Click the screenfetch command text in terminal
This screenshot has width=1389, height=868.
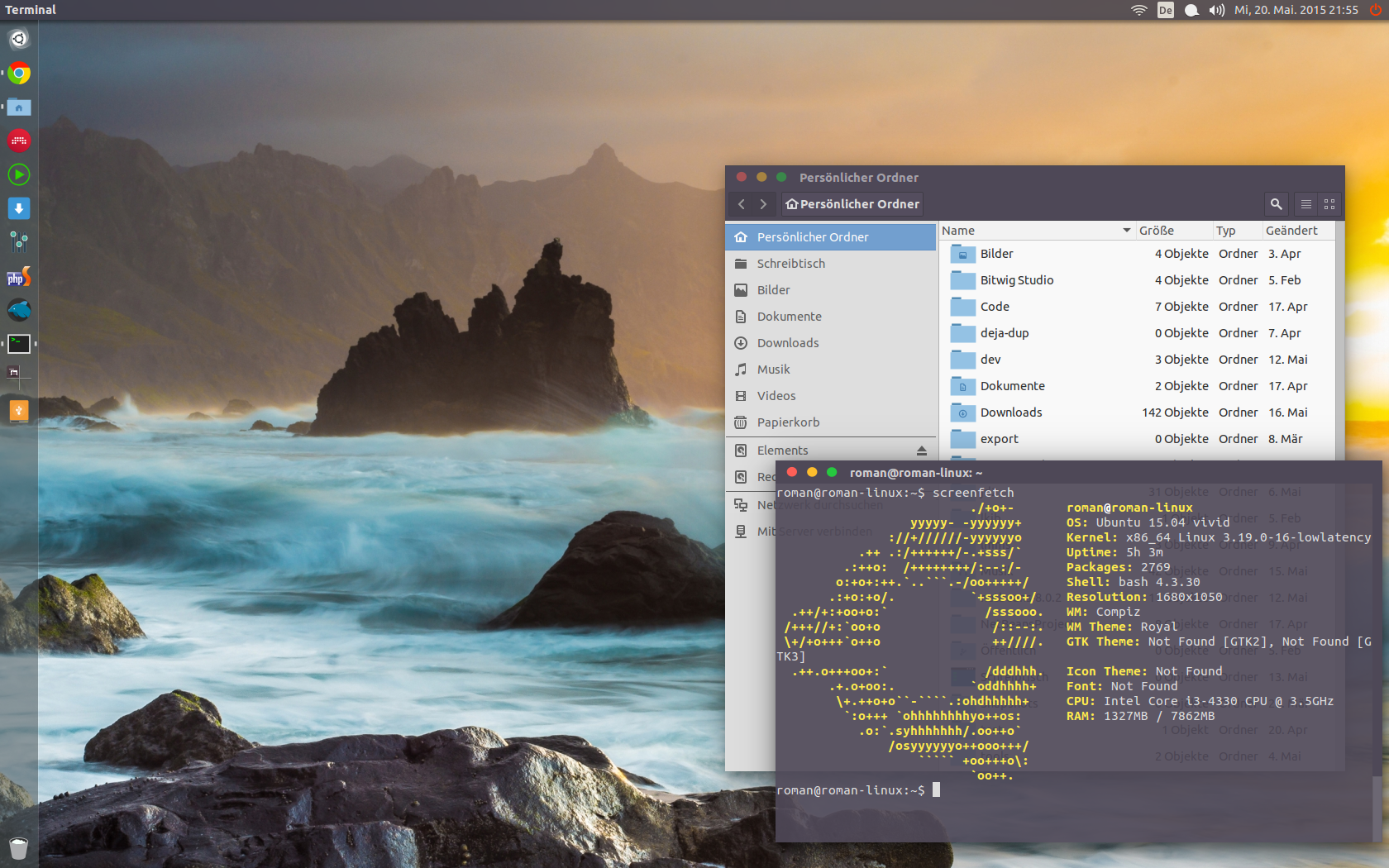click(973, 493)
